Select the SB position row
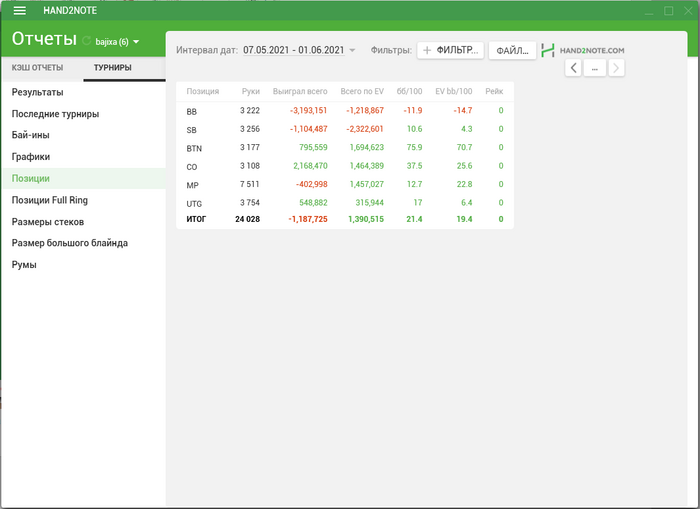This screenshot has height=509, width=700. tap(345, 129)
